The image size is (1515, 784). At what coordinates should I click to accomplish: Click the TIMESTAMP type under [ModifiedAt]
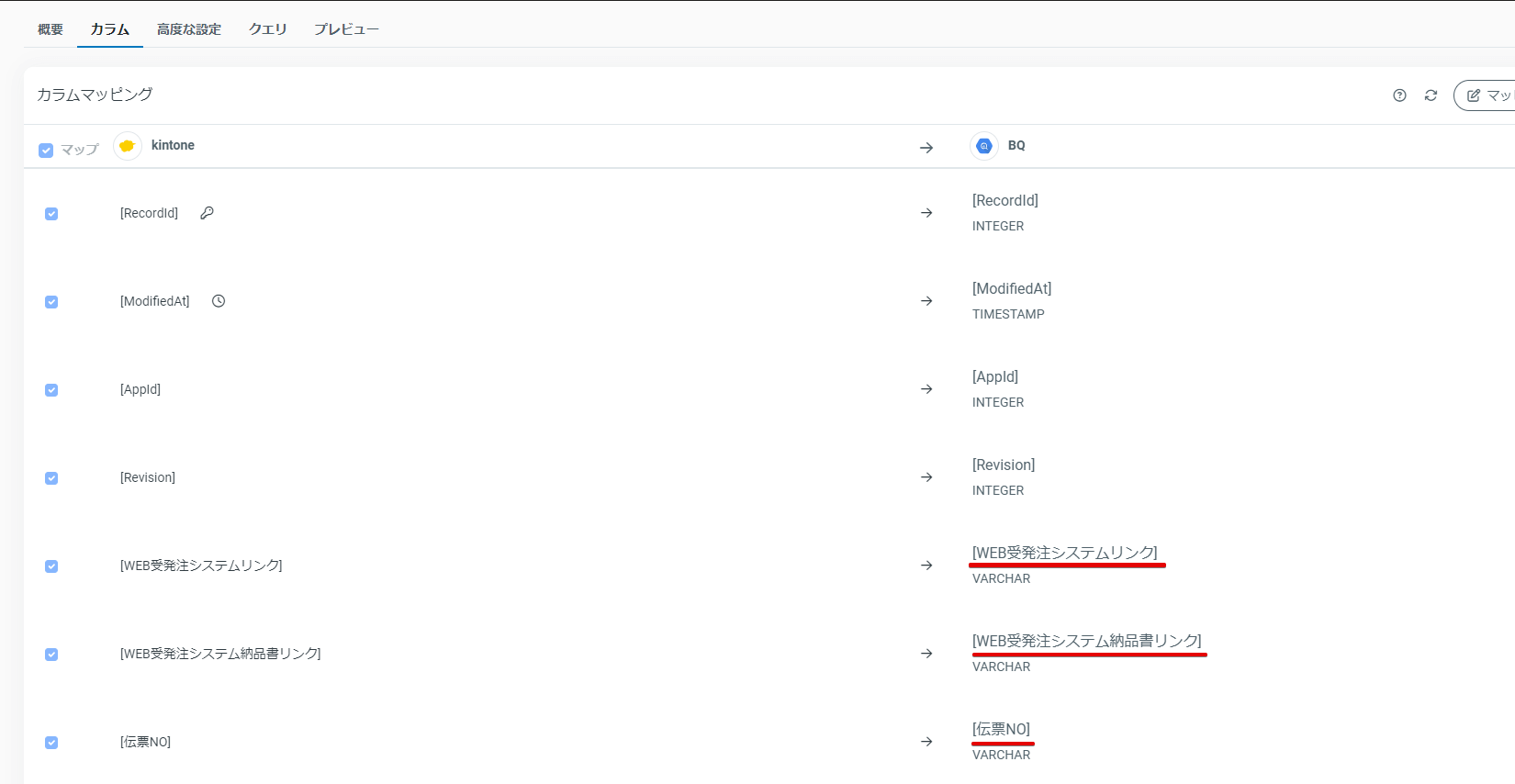tap(1008, 314)
